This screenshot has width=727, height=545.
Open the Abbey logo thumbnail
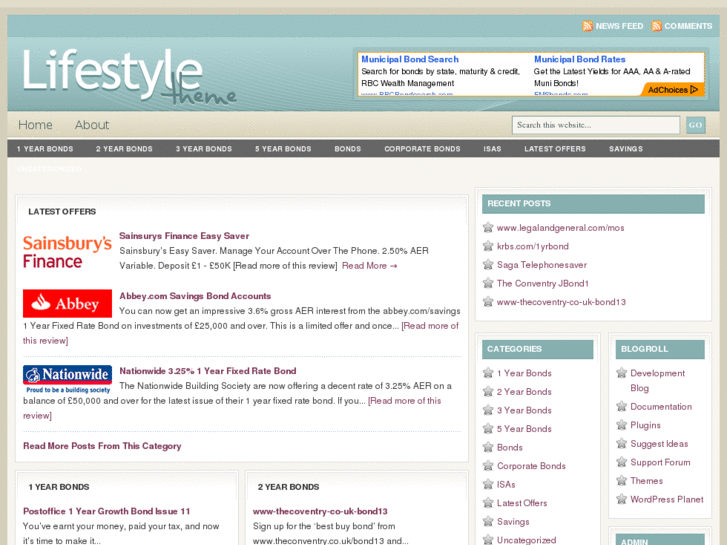(67, 303)
